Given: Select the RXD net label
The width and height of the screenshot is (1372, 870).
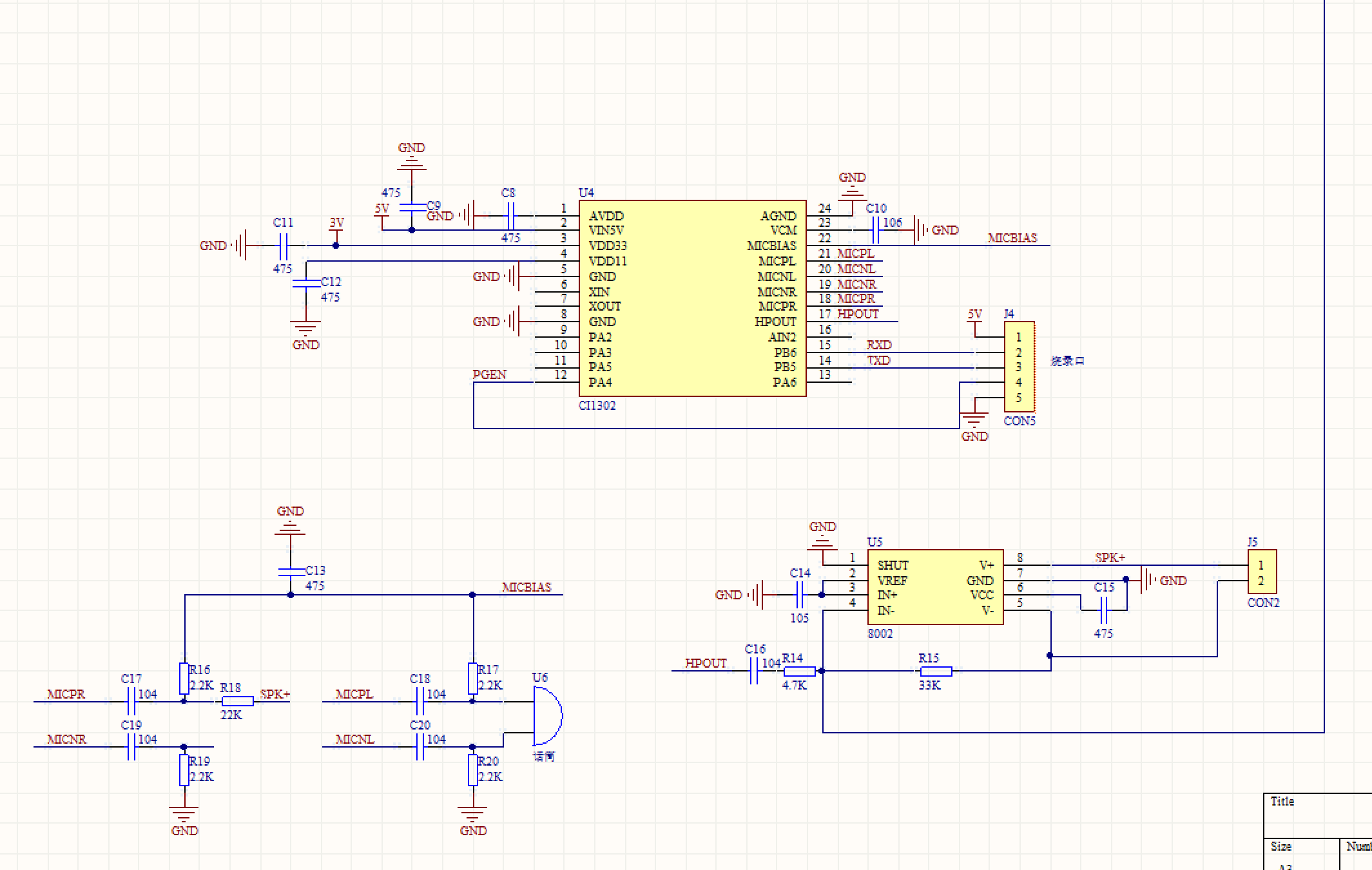Looking at the screenshot, I should pyautogui.click(x=878, y=345).
